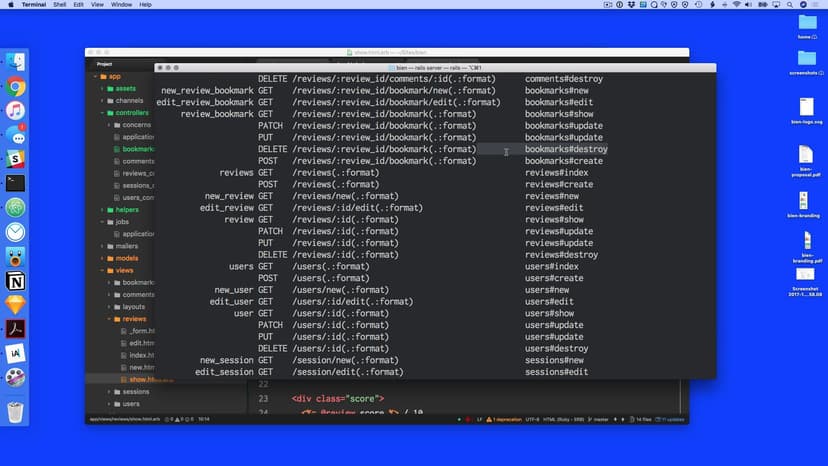Open the Window menu
This screenshot has width=828, height=466.
122,5
